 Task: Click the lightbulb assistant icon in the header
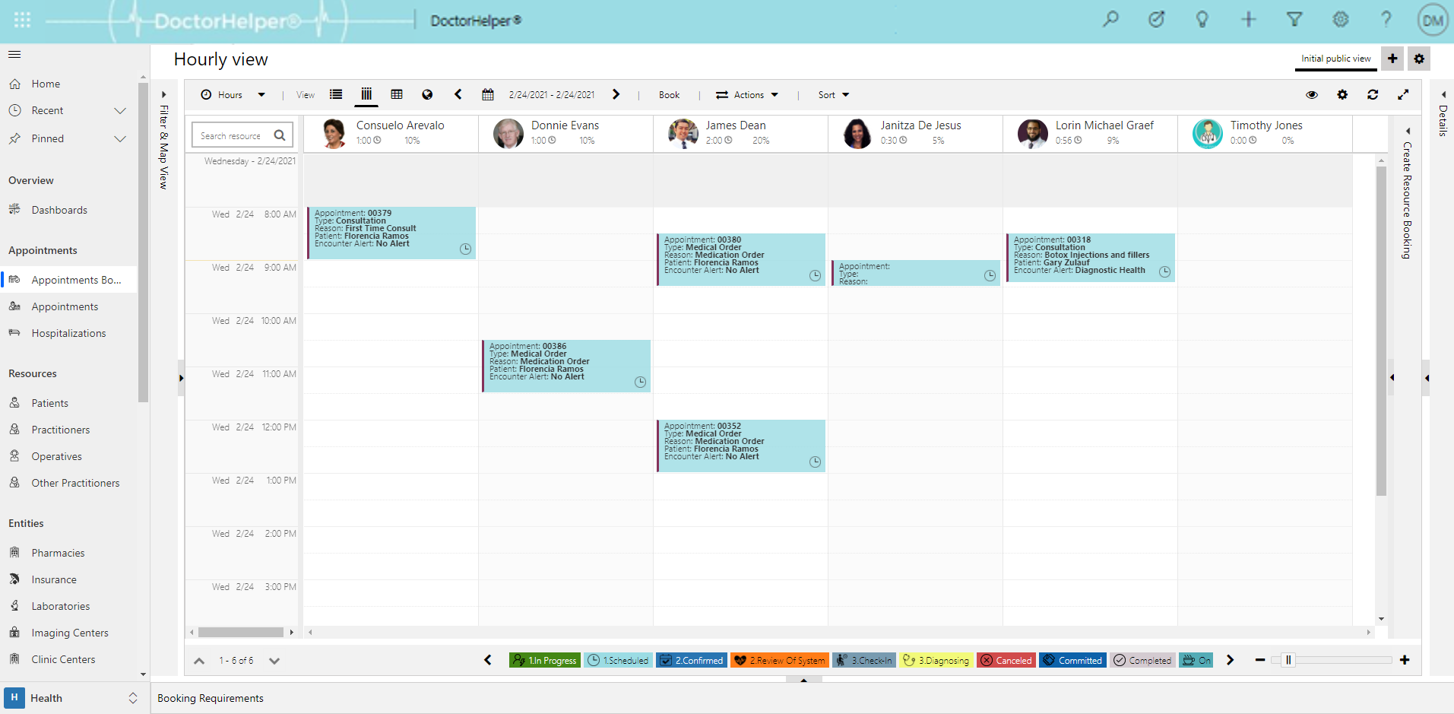(x=1202, y=19)
